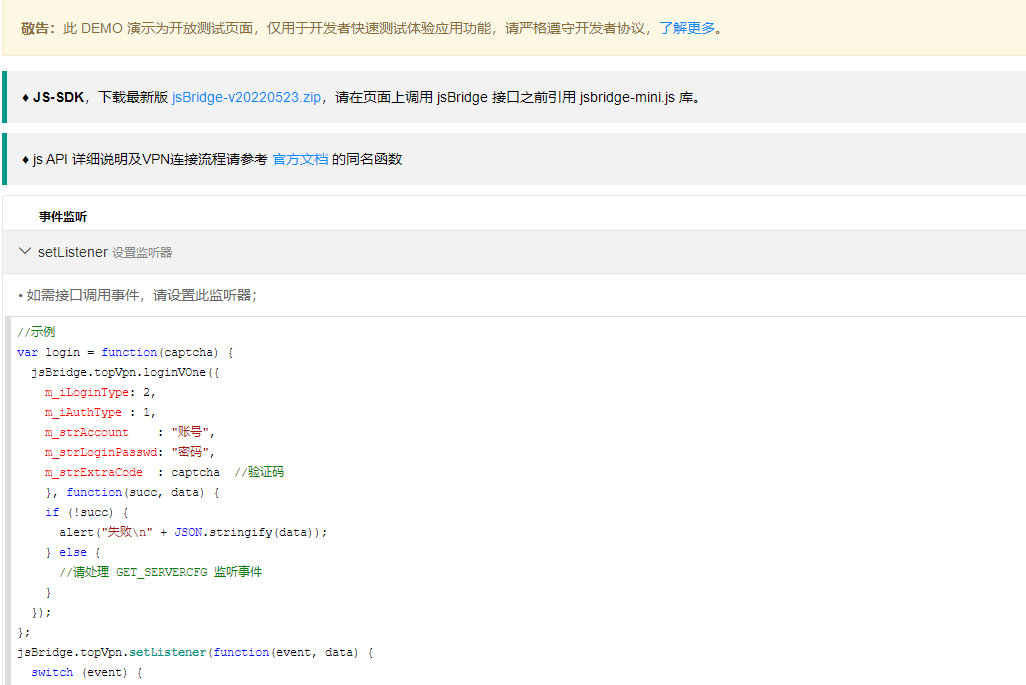The image size is (1026, 685).
Task: Click the GET_SERVERCFG comment line
Action: point(160,572)
